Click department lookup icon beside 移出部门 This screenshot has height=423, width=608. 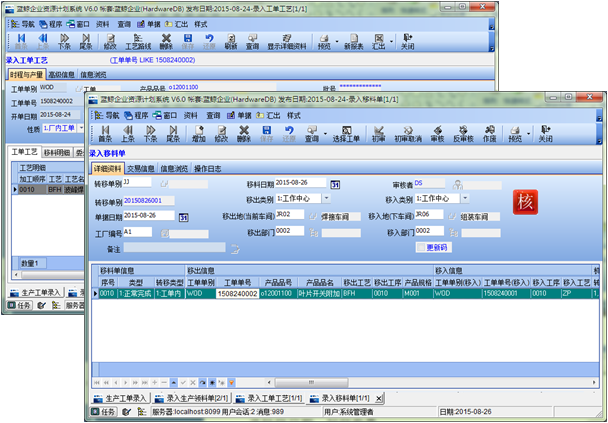tap(313, 233)
